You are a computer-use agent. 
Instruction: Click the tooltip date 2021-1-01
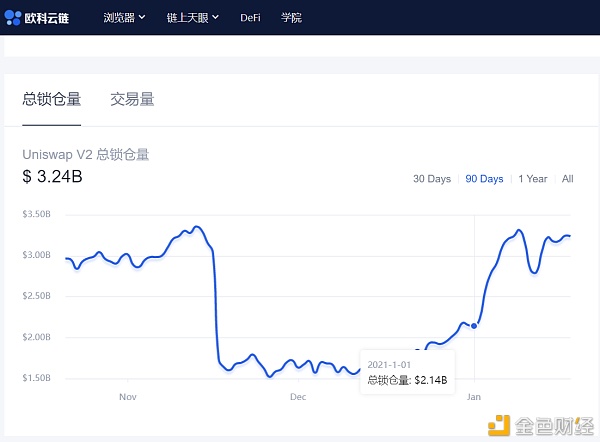coord(389,365)
